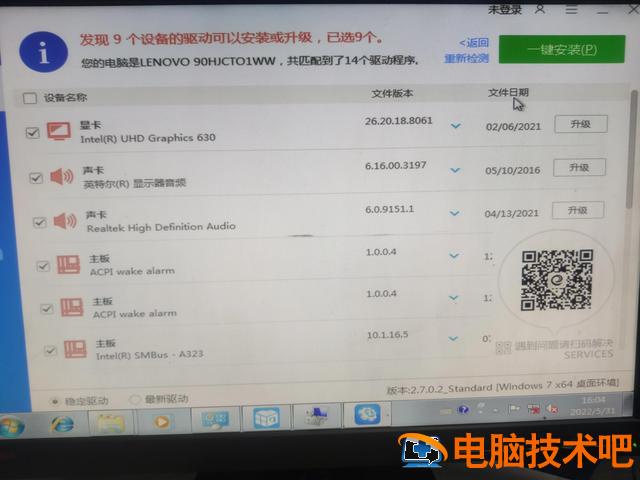Open the driver tool gear taskbar icon
The height and width of the screenshot is (480, 640).
367,414
